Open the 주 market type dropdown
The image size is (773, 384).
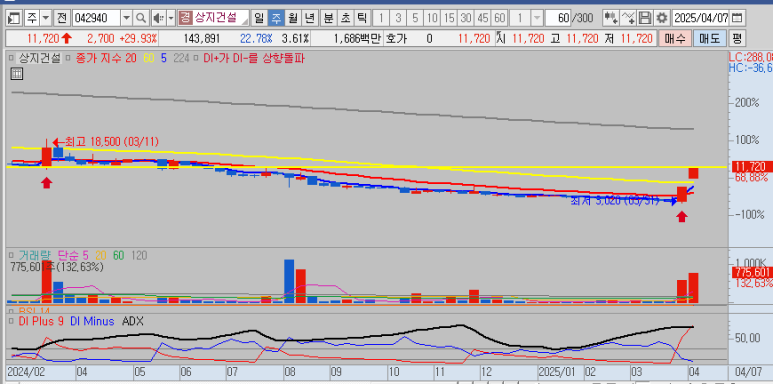pyautogui.click(x=46, y=18)
